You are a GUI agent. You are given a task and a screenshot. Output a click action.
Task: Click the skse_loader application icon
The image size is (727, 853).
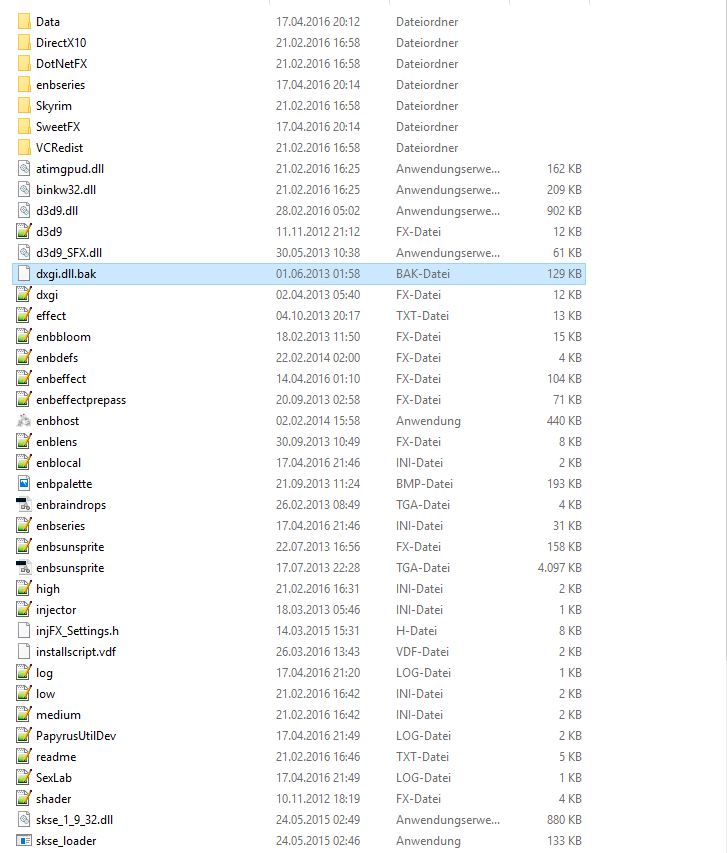click(x=24, y=840)
